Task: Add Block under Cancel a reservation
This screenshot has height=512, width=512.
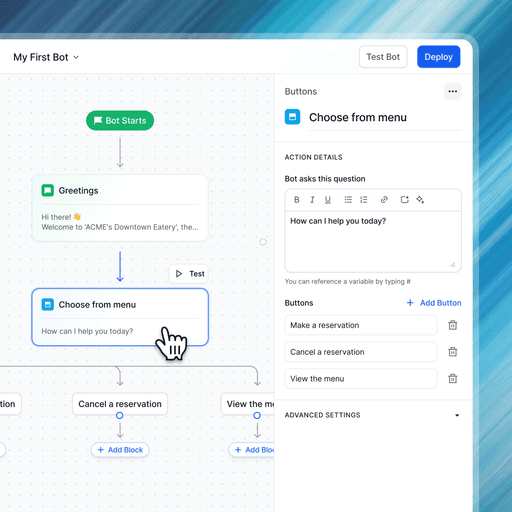Action: click(120, 450)
